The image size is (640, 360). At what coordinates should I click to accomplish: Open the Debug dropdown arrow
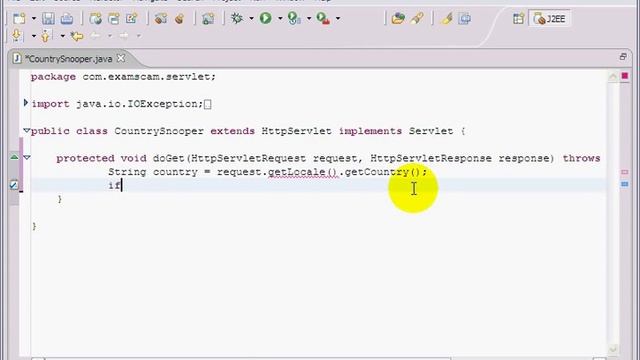251,19
